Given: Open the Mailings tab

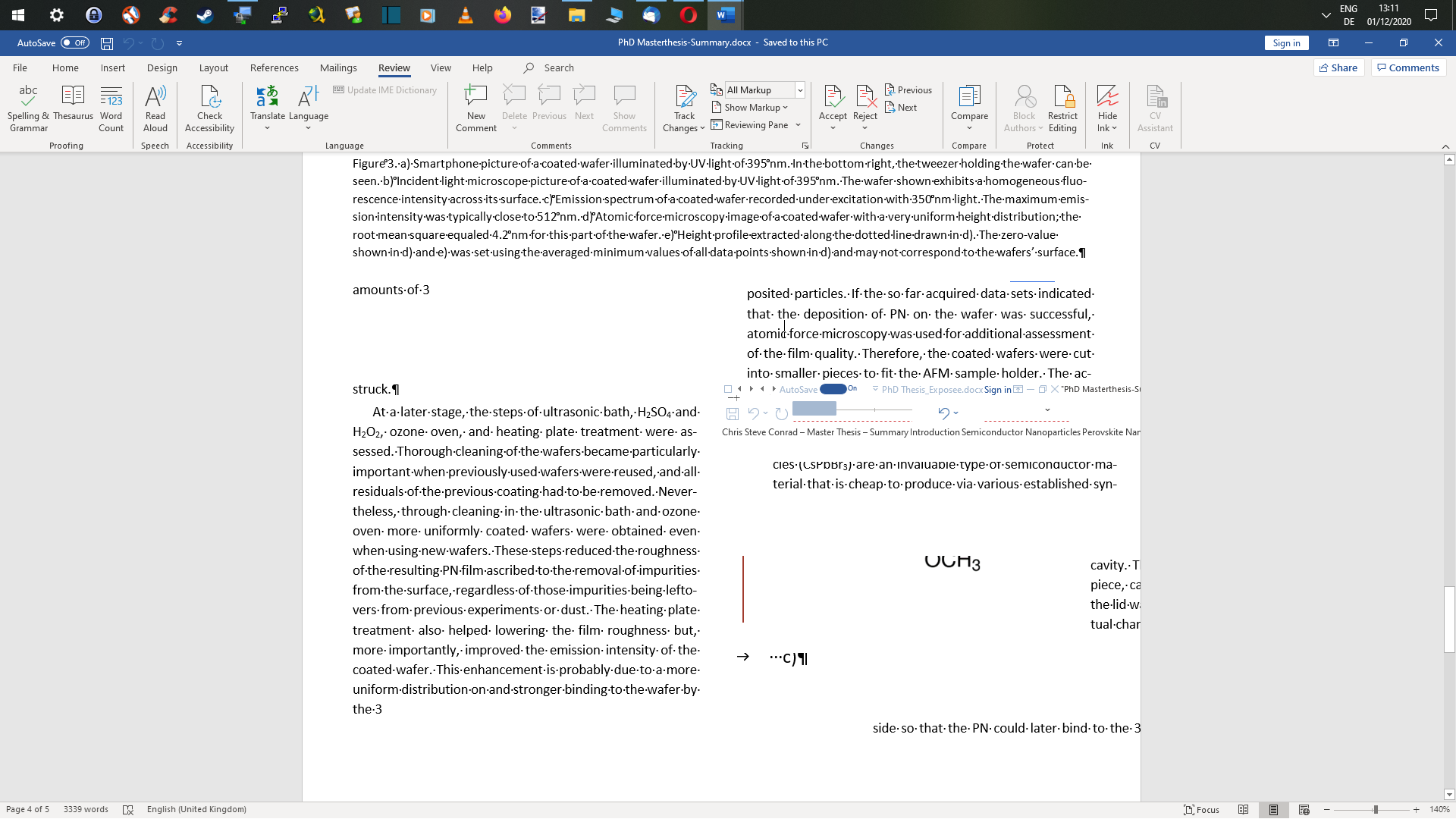Looking at the screenshot, I should pyautogui.click(x=338, y=67).
